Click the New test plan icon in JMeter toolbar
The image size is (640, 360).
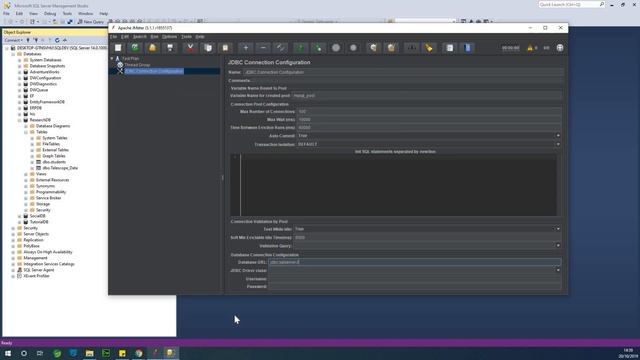click(x=118, y=48)
